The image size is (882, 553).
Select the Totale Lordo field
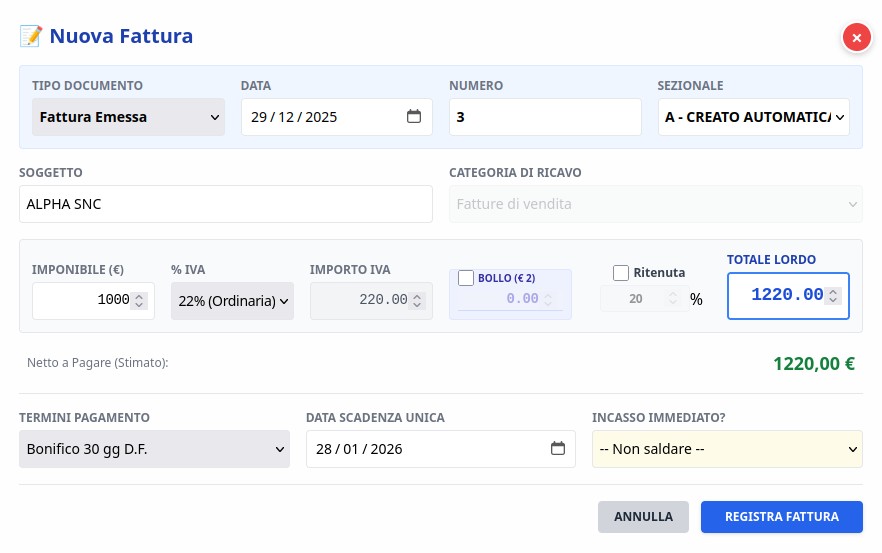[x=777, y=296]
